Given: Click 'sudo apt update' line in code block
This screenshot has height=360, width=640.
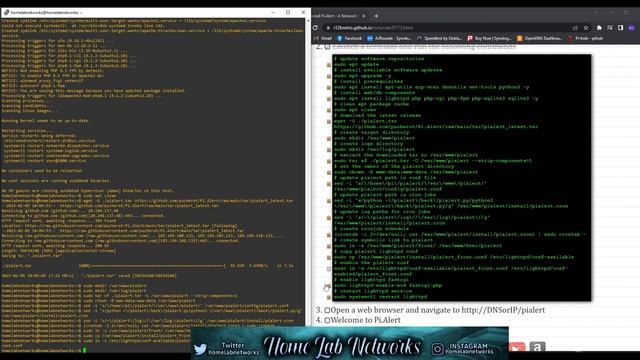Looking at the screenshot, I should tap(356, 64).
